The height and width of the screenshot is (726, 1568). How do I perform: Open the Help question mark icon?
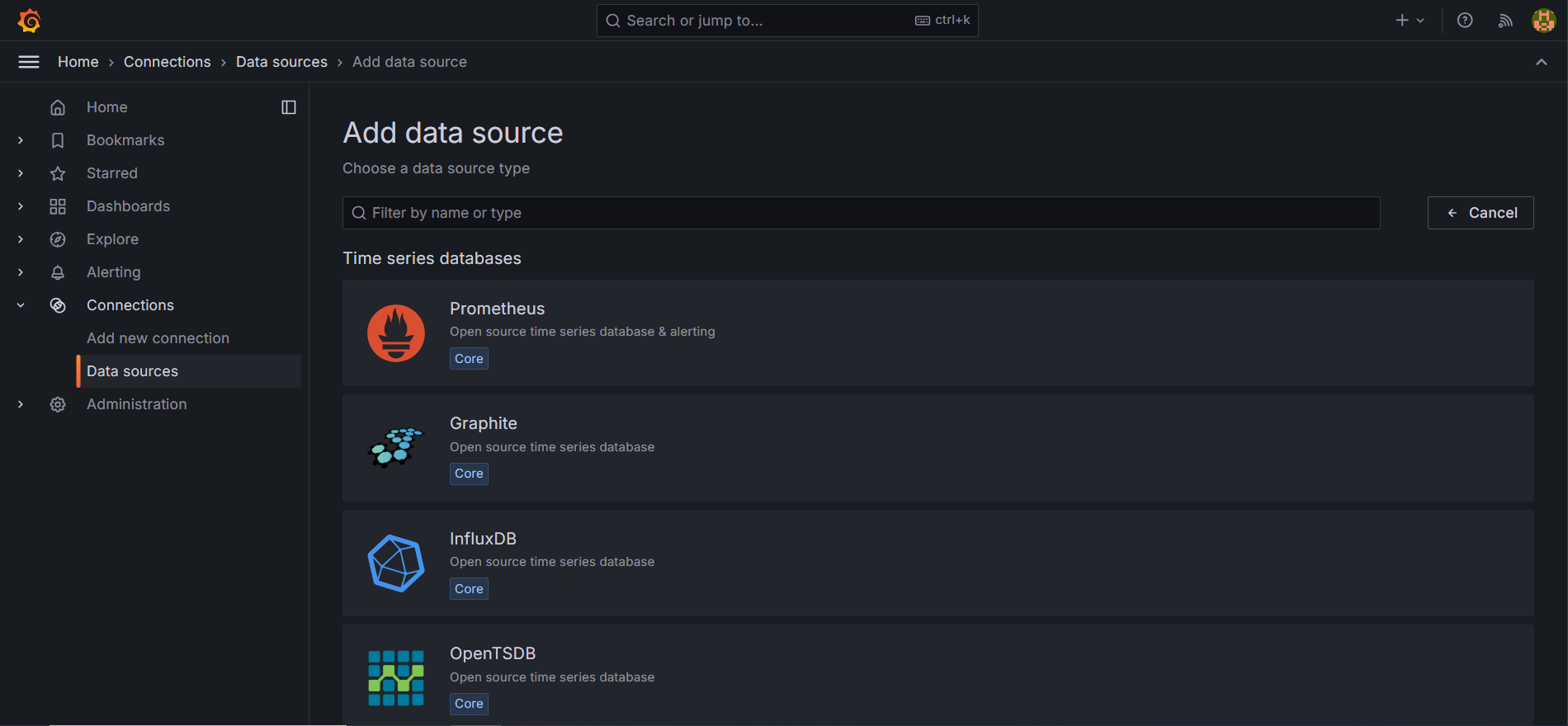pyautogui.click(x=1465, y=21)
